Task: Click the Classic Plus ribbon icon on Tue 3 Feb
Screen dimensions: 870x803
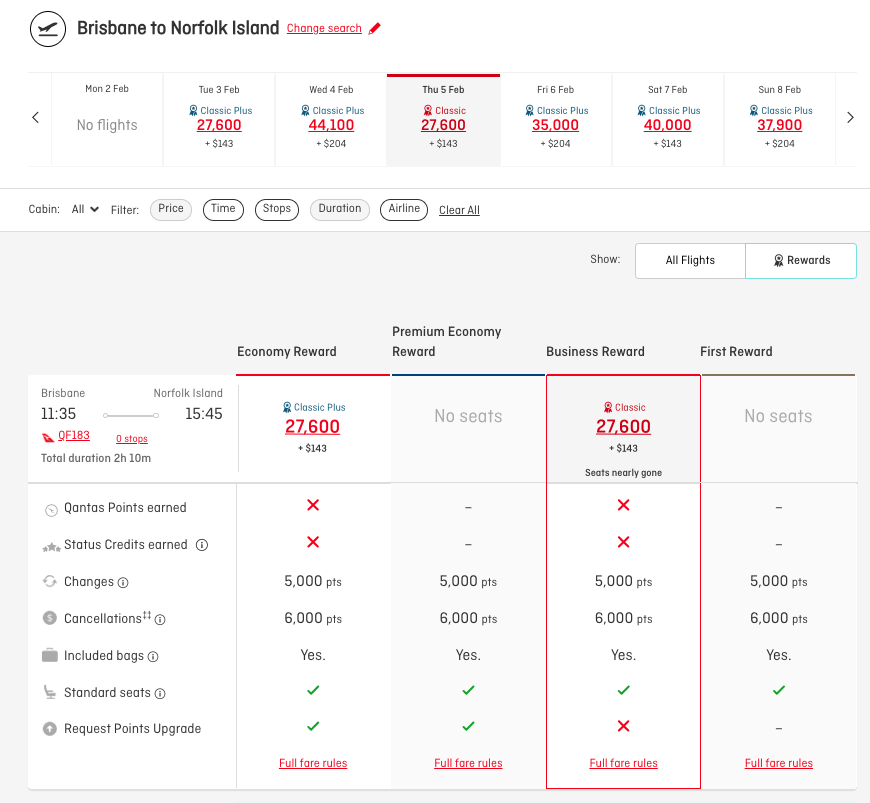Action: tap(193, 110)
